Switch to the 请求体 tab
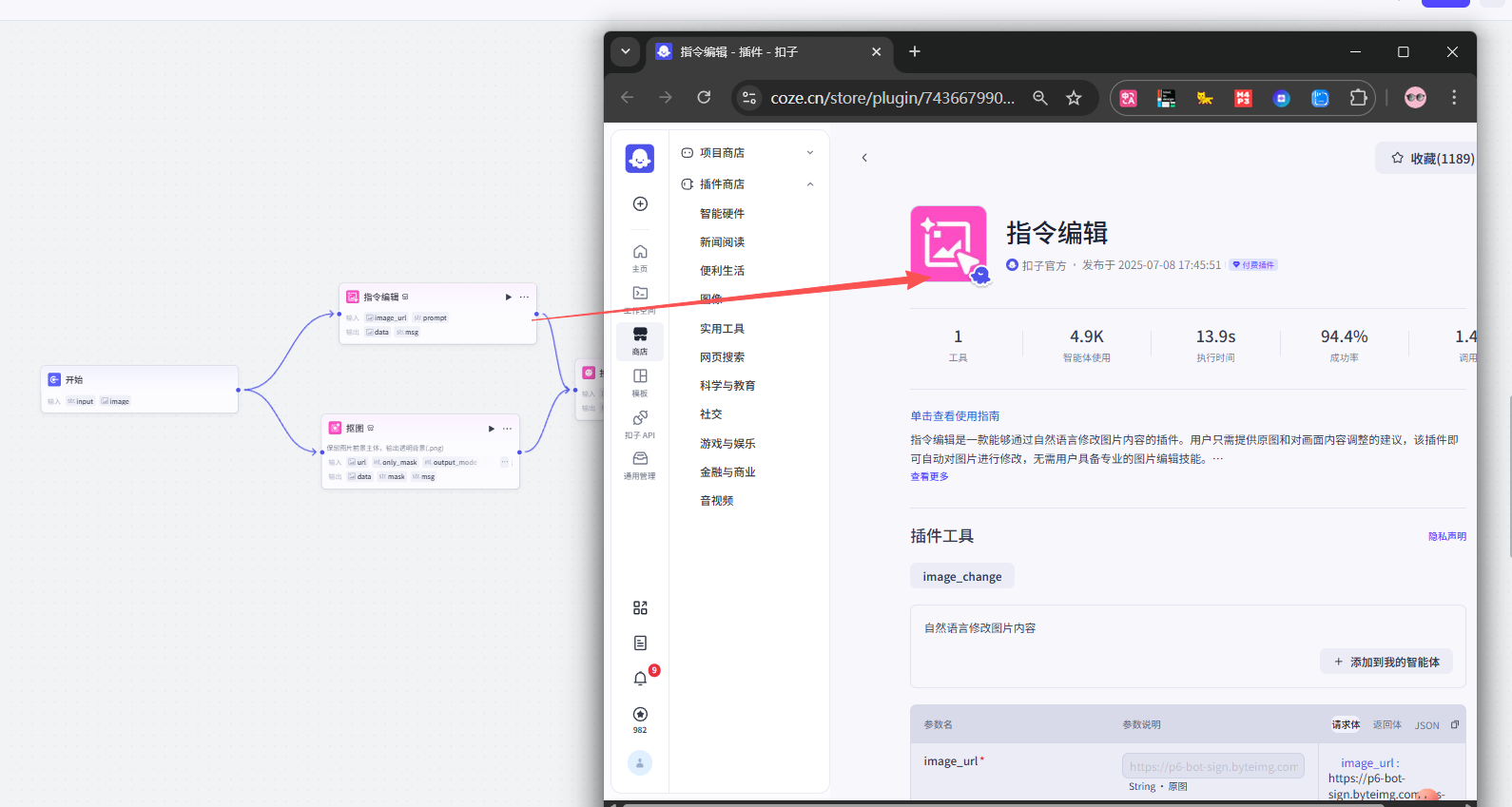 (x=1346, y=724)
